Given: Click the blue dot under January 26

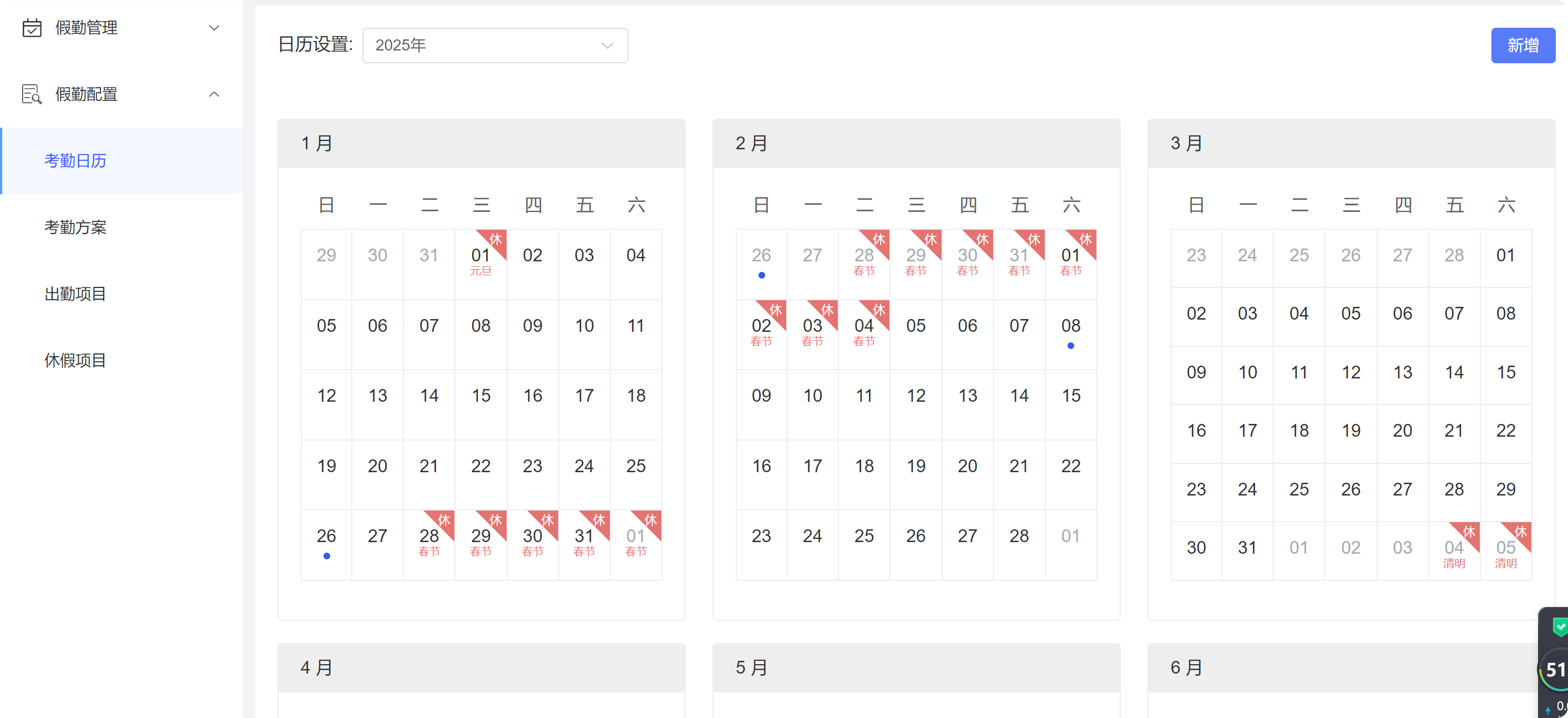Looking at the screenshot, I should tap(327, 555).
